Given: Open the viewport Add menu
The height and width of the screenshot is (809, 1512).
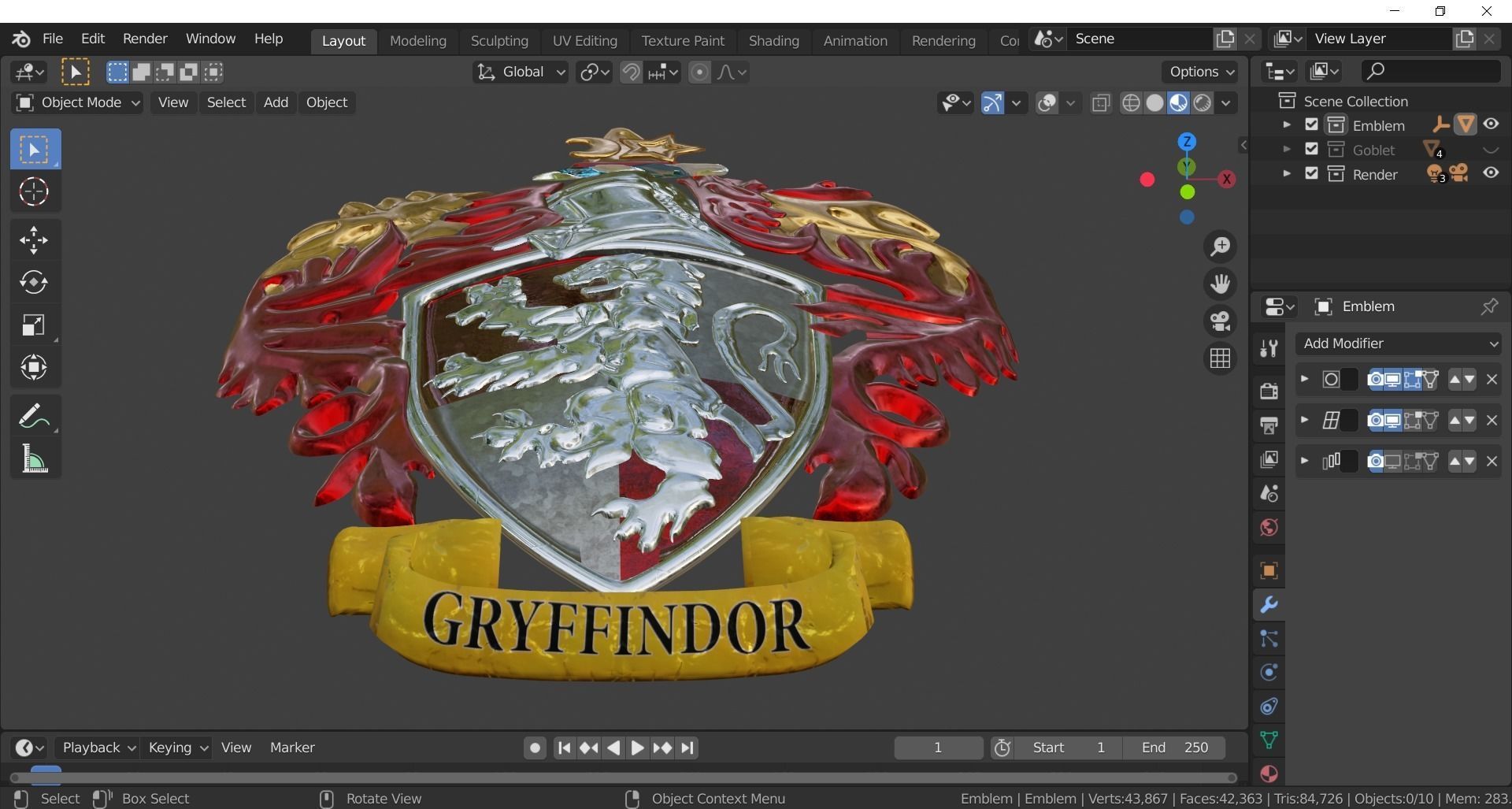Looking at the screenshot, I should pos(276,102).
